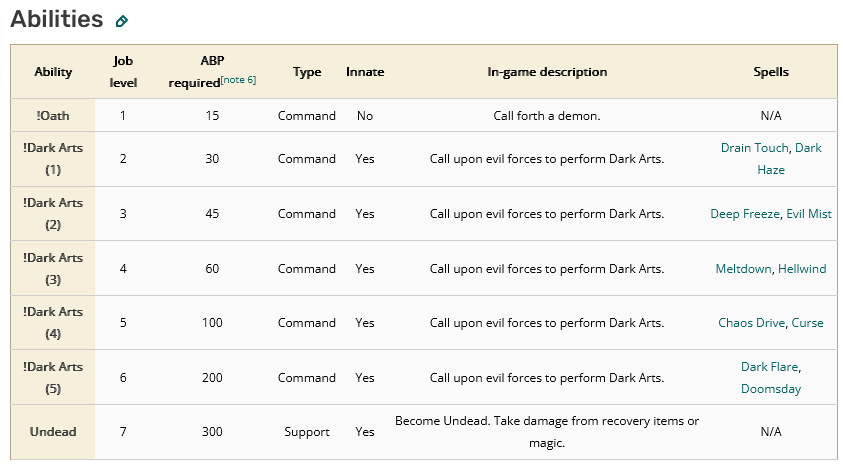
Task: Click the ABP value 60
Action: coord(212,269)
